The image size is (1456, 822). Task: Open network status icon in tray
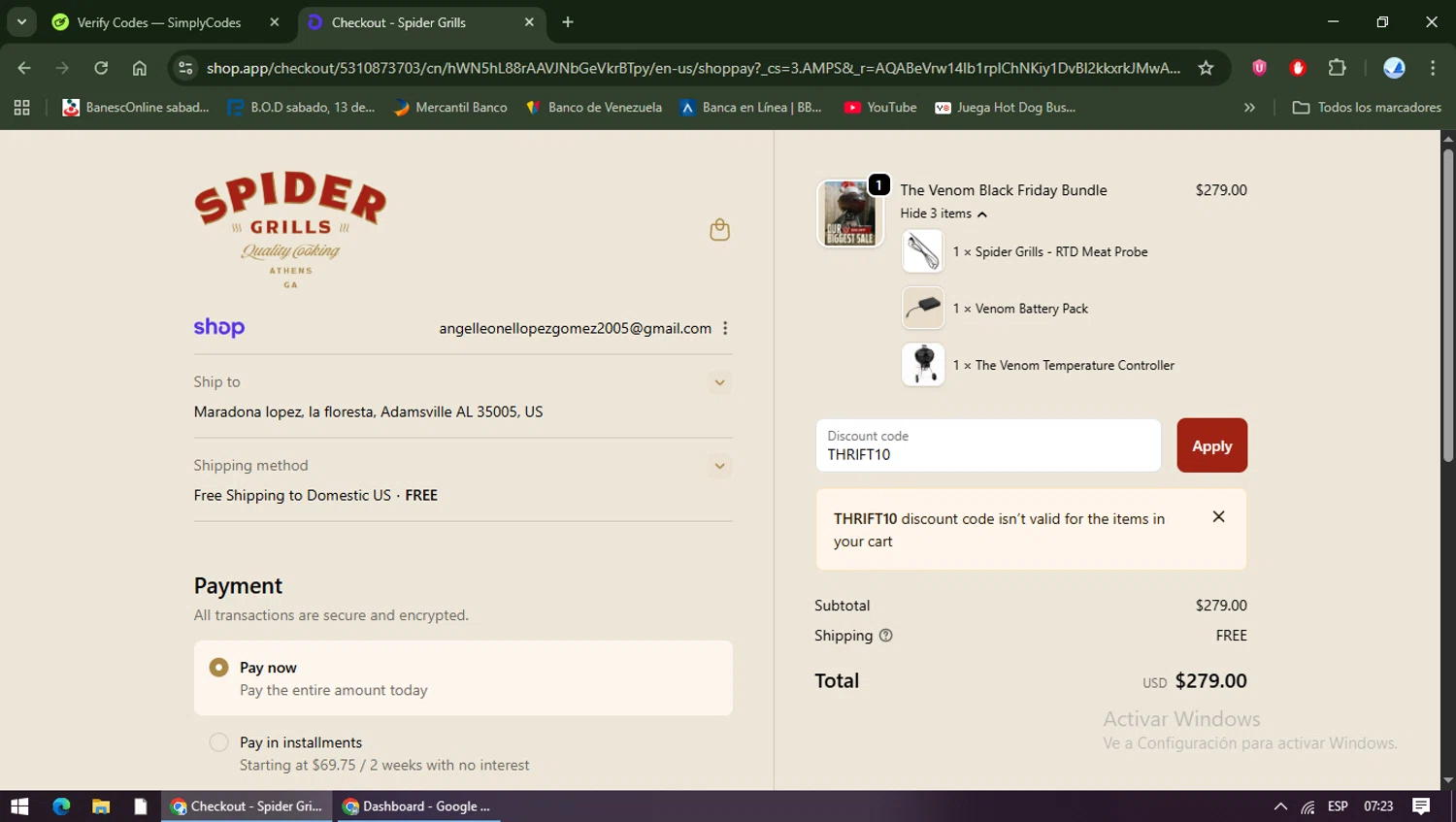coord(1308,806)
